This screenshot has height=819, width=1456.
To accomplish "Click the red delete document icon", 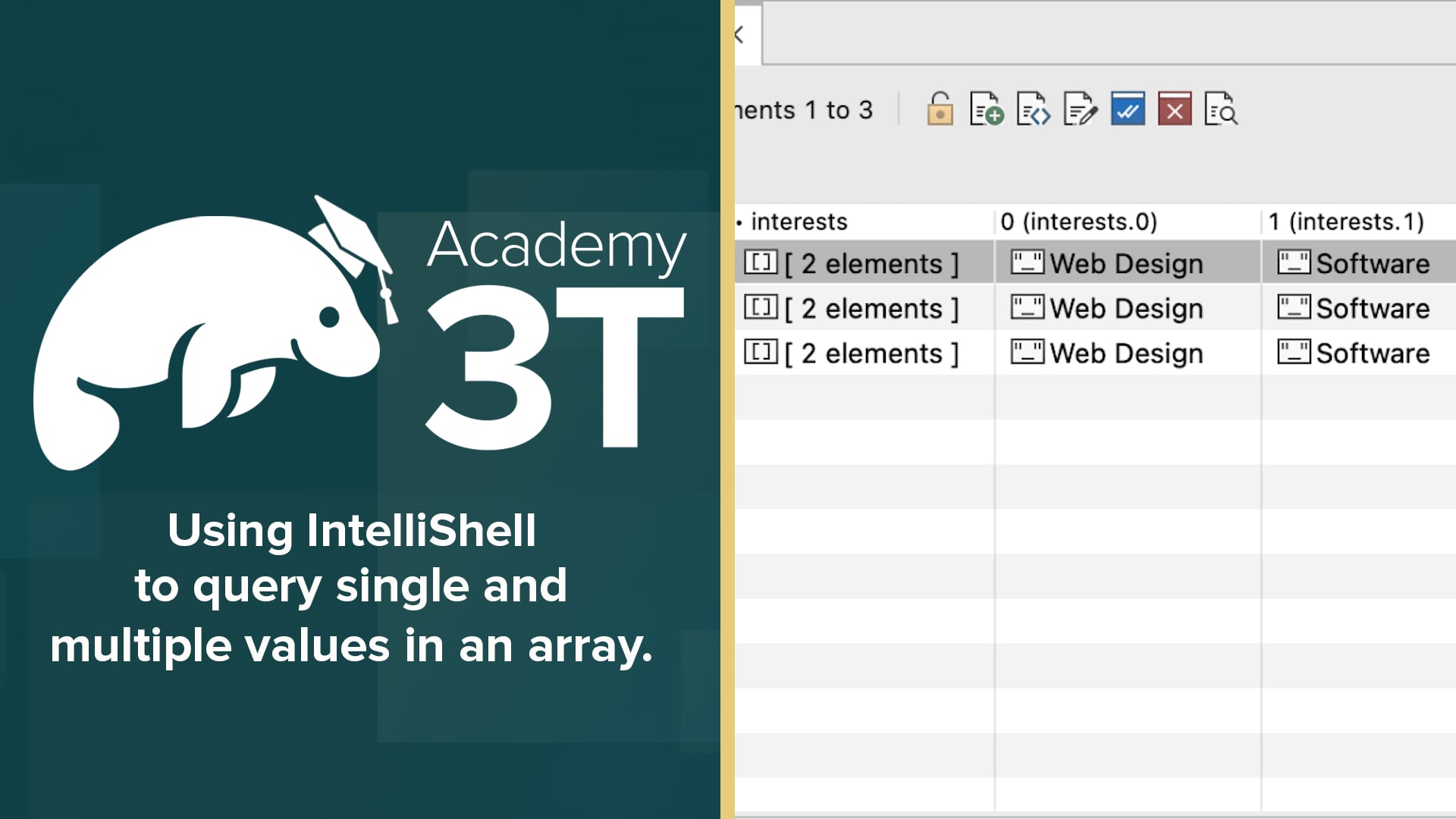I will point(1175,109).
